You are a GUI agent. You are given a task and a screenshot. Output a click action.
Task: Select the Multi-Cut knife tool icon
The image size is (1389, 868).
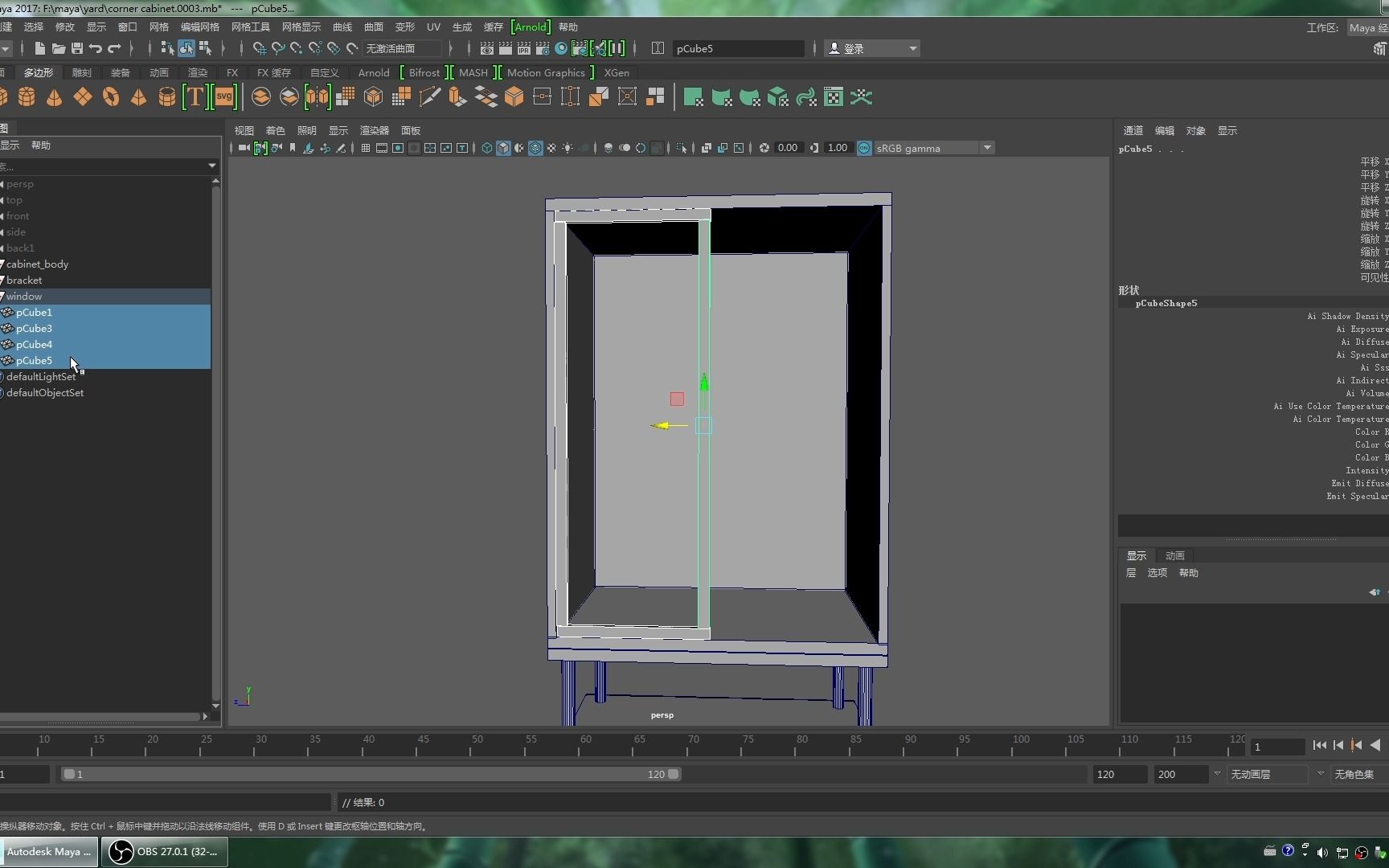point(430,97)
